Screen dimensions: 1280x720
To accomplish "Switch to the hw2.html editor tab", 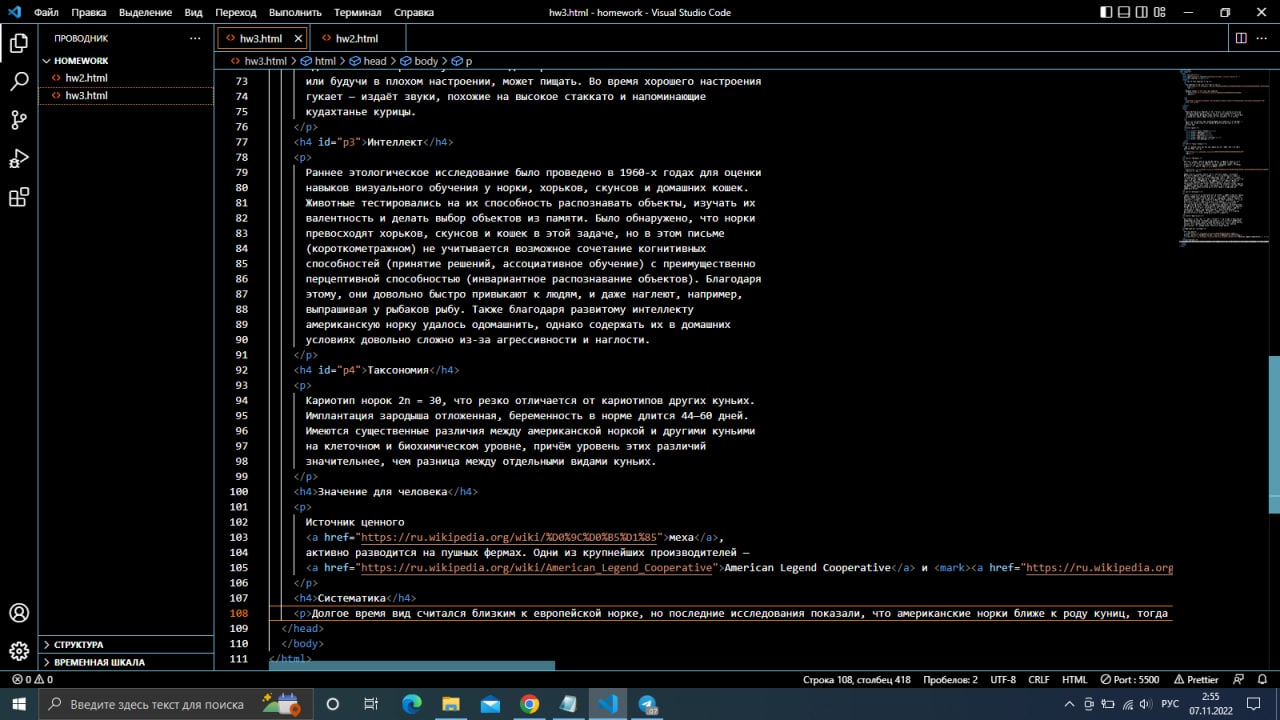I will 357,38.
